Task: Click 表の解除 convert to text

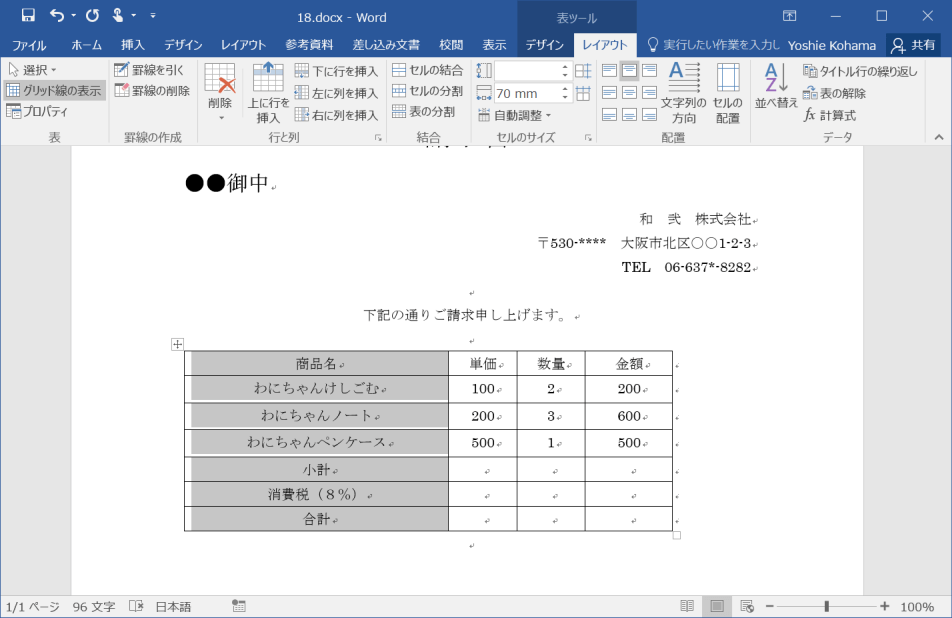Action: point(834,93)
